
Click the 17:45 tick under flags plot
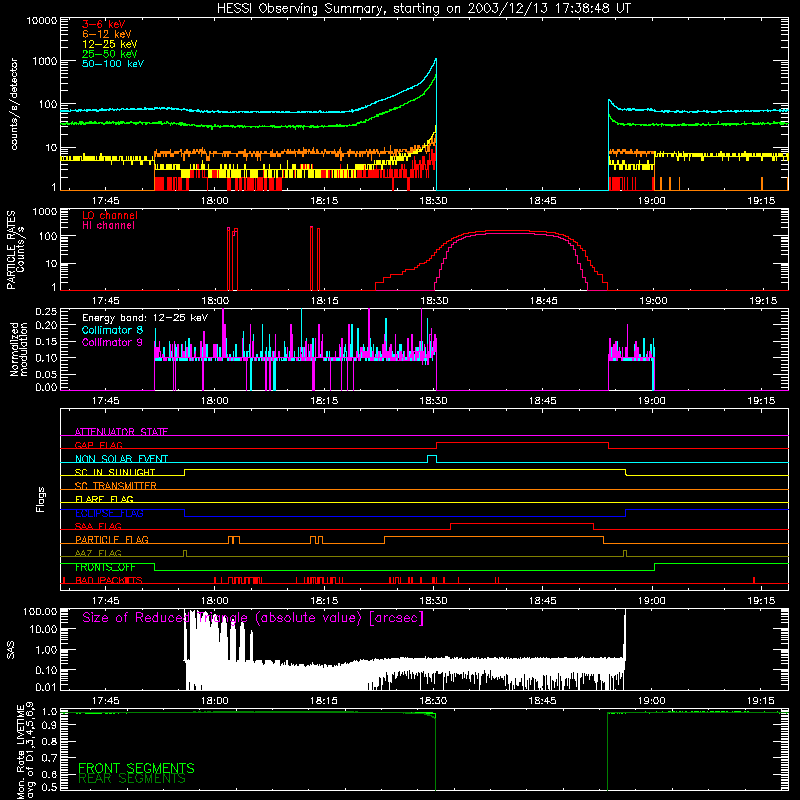105,601
